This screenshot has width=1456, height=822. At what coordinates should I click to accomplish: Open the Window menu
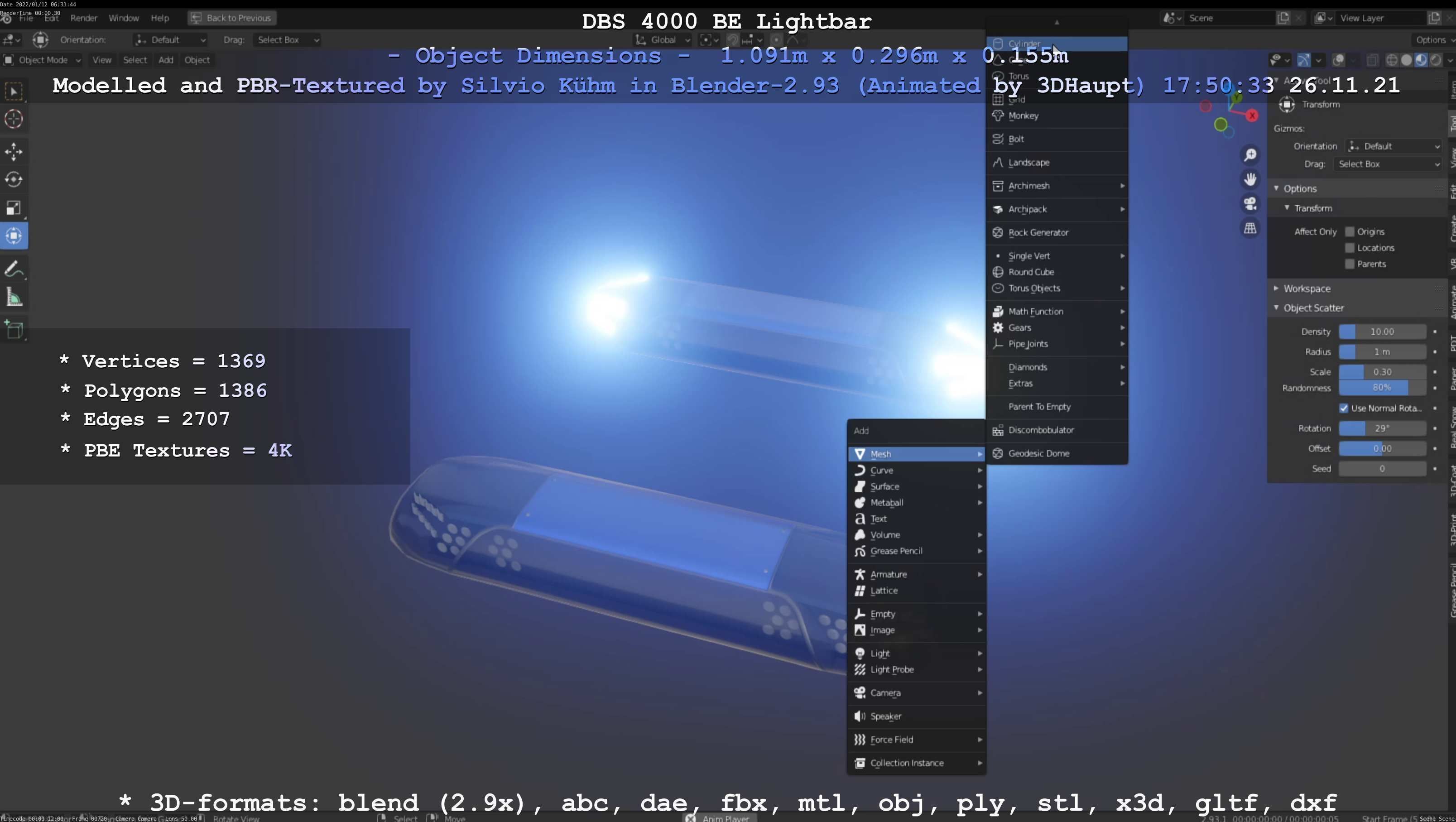click(124, 18)
